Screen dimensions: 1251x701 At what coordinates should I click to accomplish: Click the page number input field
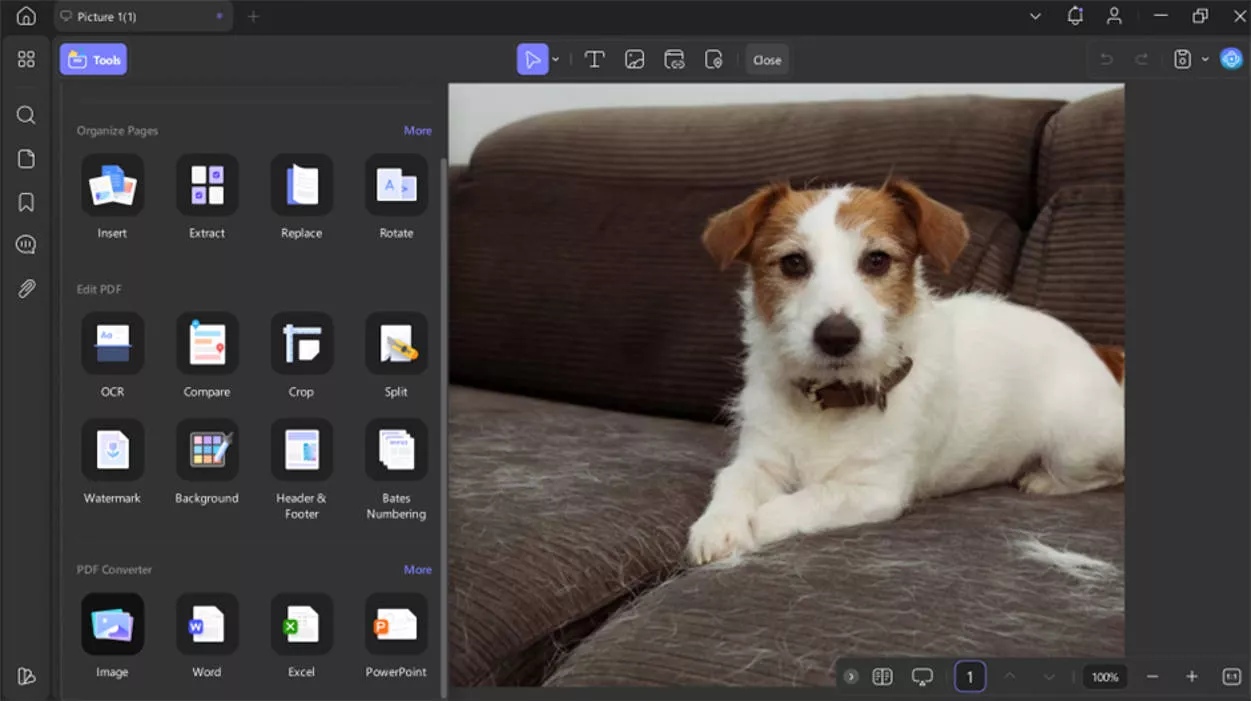click(x=969, y=676)
